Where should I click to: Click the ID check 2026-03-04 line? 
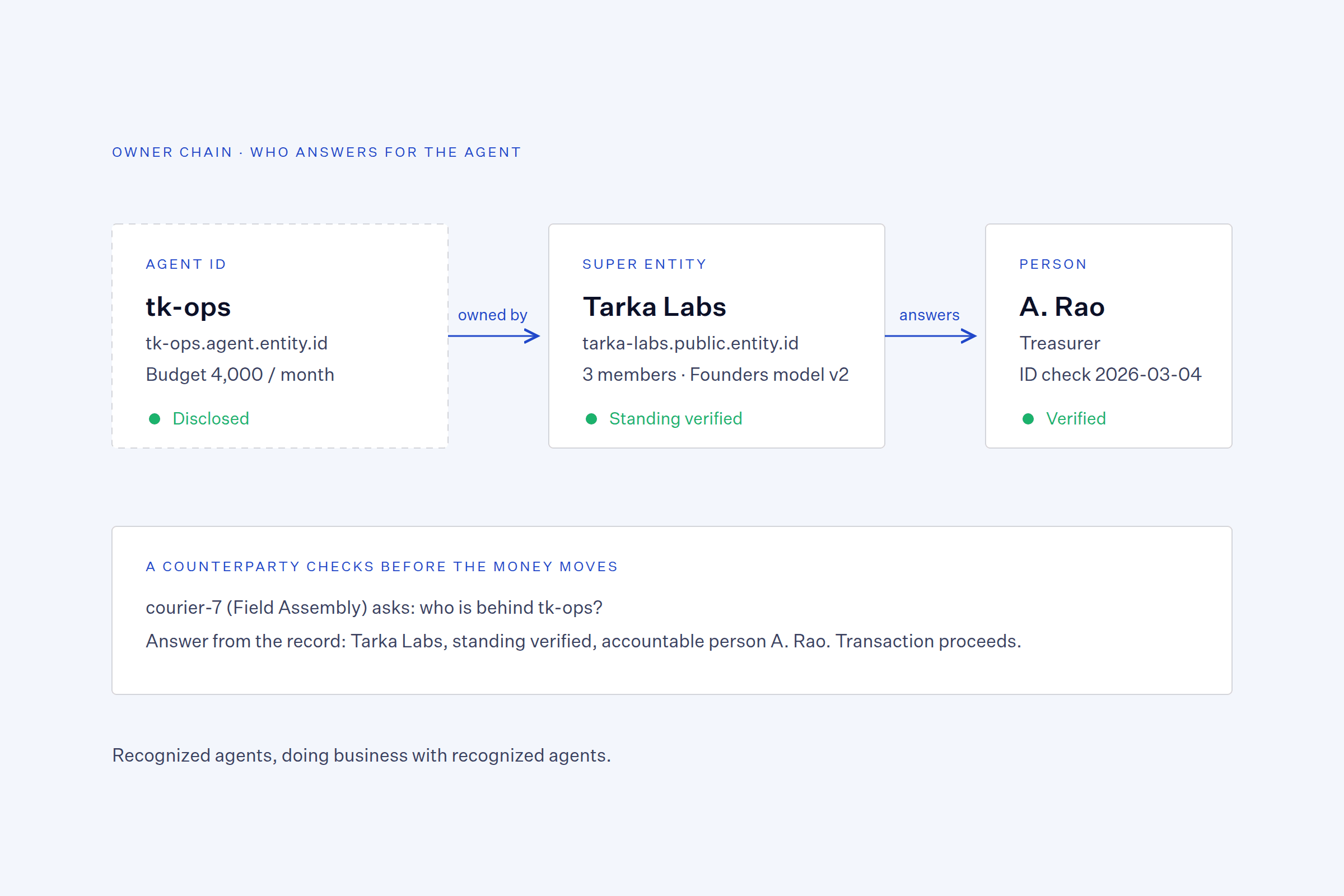[1110, 375]
